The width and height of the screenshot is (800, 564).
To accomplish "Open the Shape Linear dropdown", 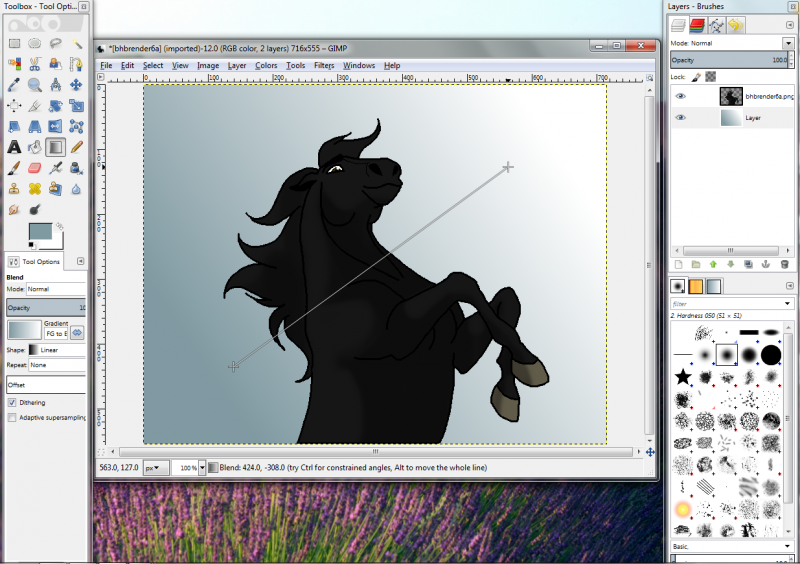I will 57,350.
